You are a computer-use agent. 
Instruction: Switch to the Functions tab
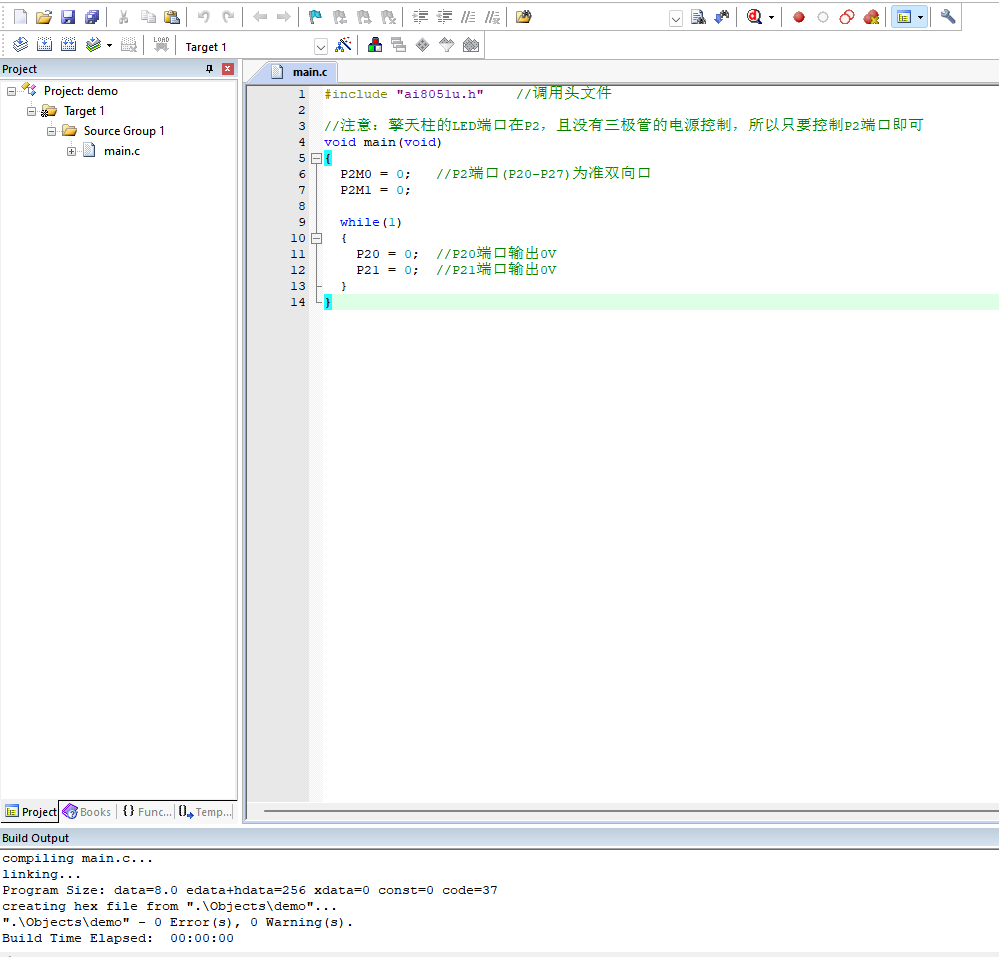click(x=147, y=812)
